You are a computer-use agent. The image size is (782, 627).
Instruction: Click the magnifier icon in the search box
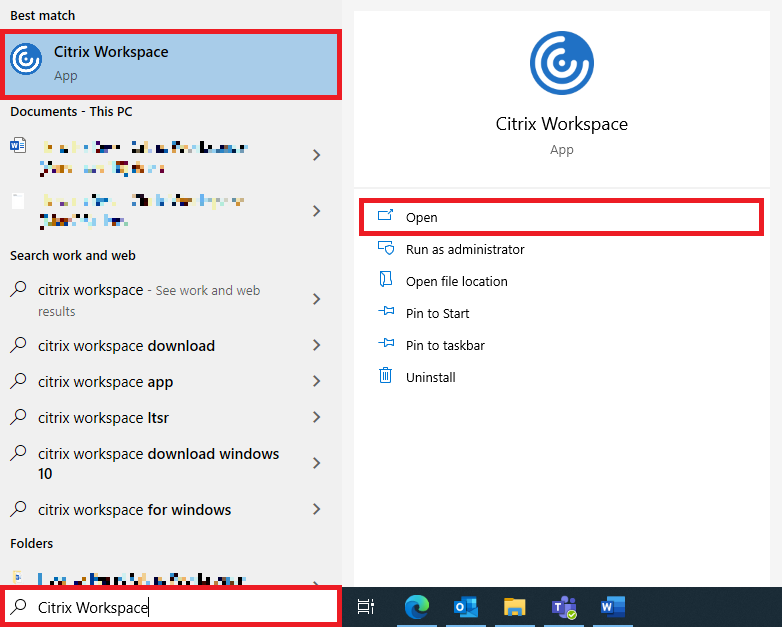[x=19, y=606]
